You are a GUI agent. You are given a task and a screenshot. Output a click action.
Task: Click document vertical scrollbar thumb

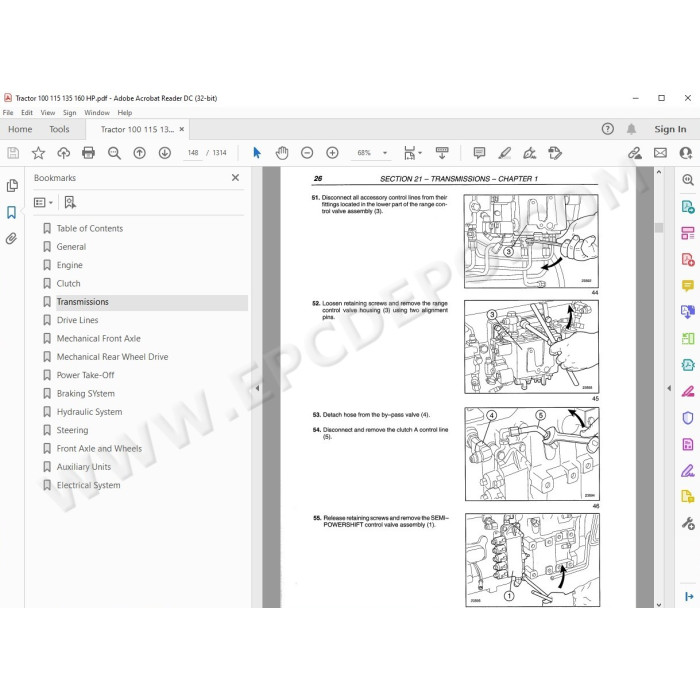(659, 228)
